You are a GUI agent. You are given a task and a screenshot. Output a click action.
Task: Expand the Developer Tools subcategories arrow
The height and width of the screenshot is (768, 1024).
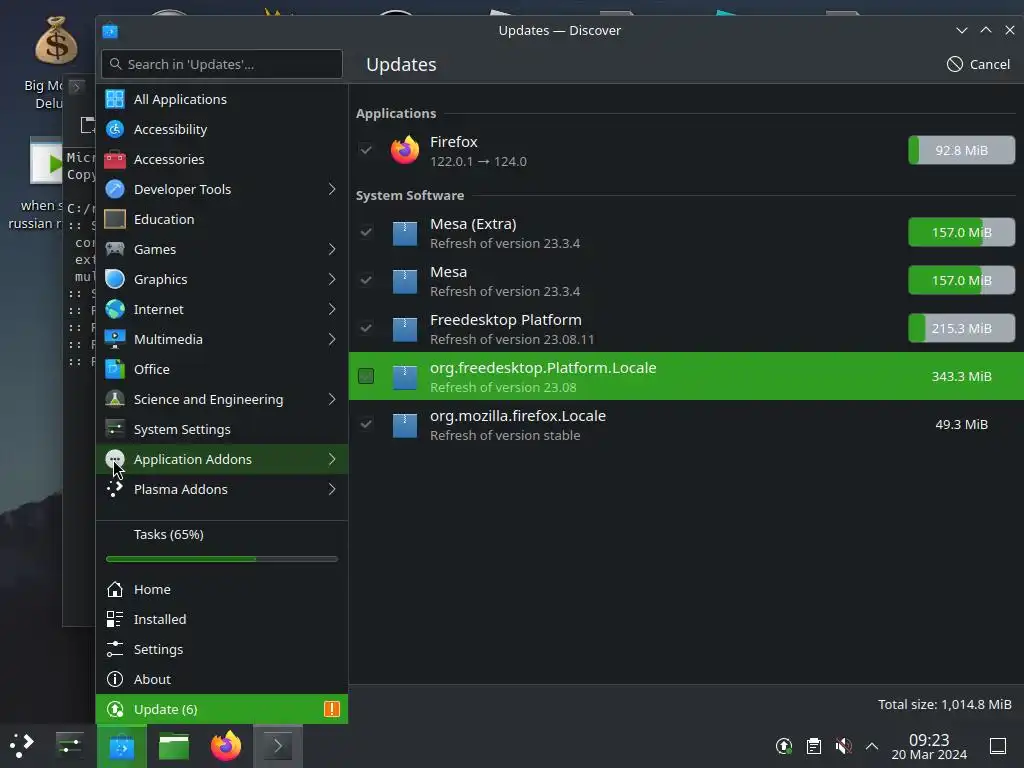click(x=332, y=189)
